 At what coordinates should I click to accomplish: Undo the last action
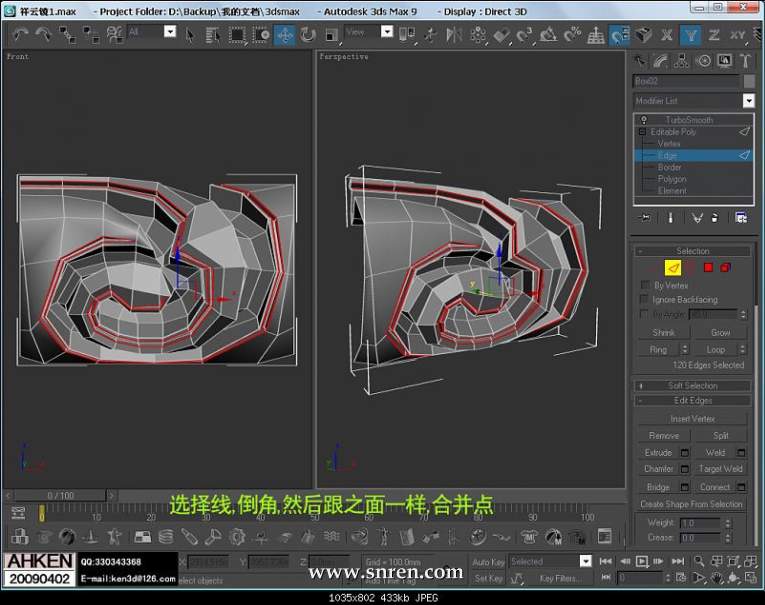tap(21, 34)
